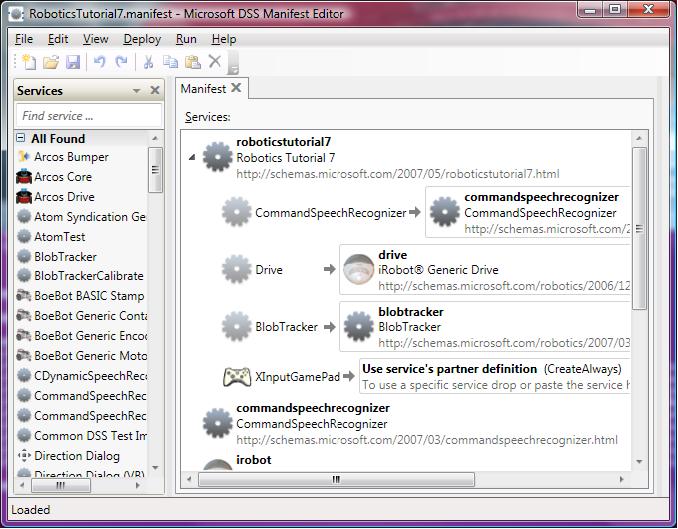Click manifest pane vertical scroll down arrow
This screenshot has width=678, height=529.
pos(640,462)
